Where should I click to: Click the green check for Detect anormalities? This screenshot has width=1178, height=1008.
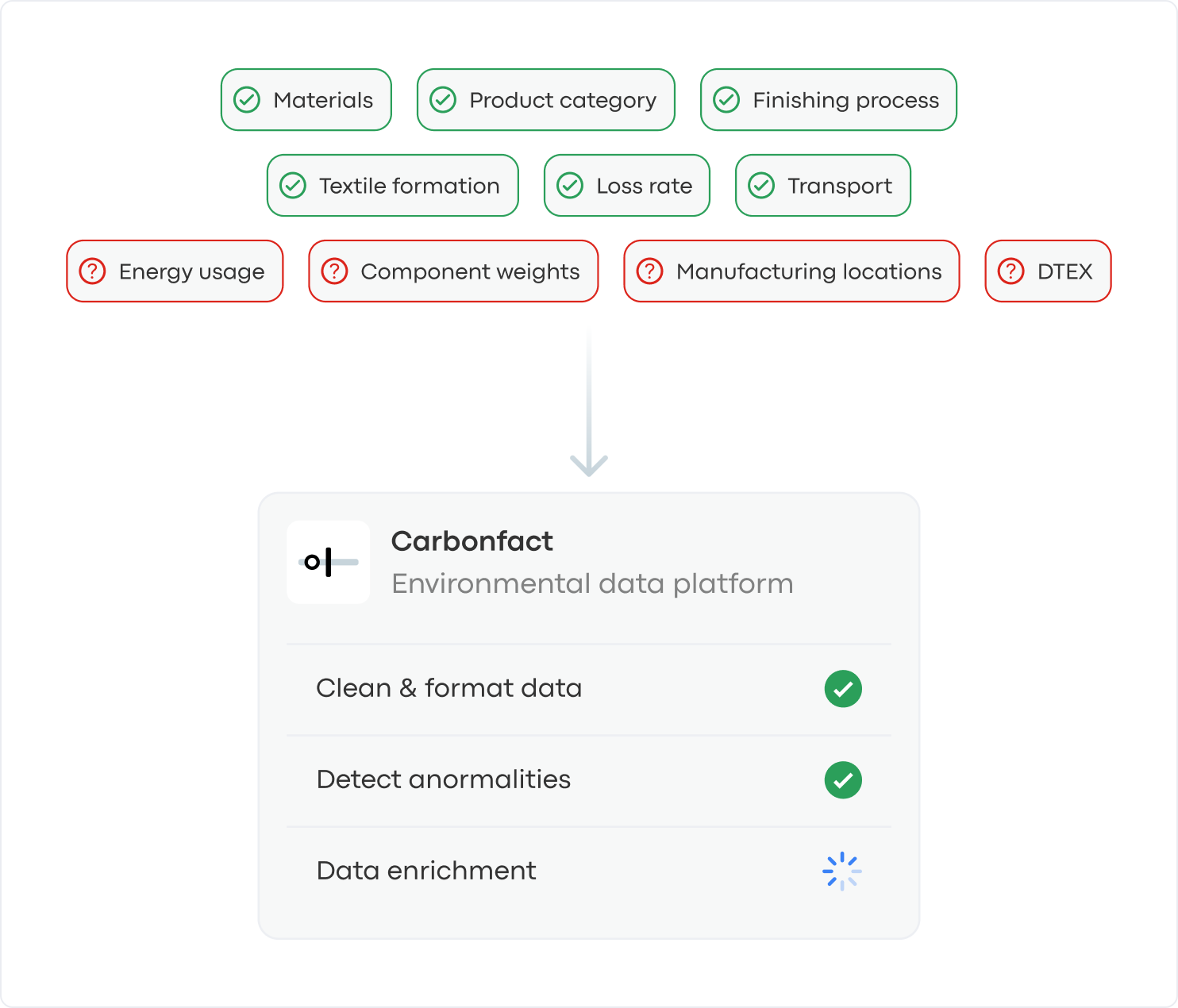843,780
